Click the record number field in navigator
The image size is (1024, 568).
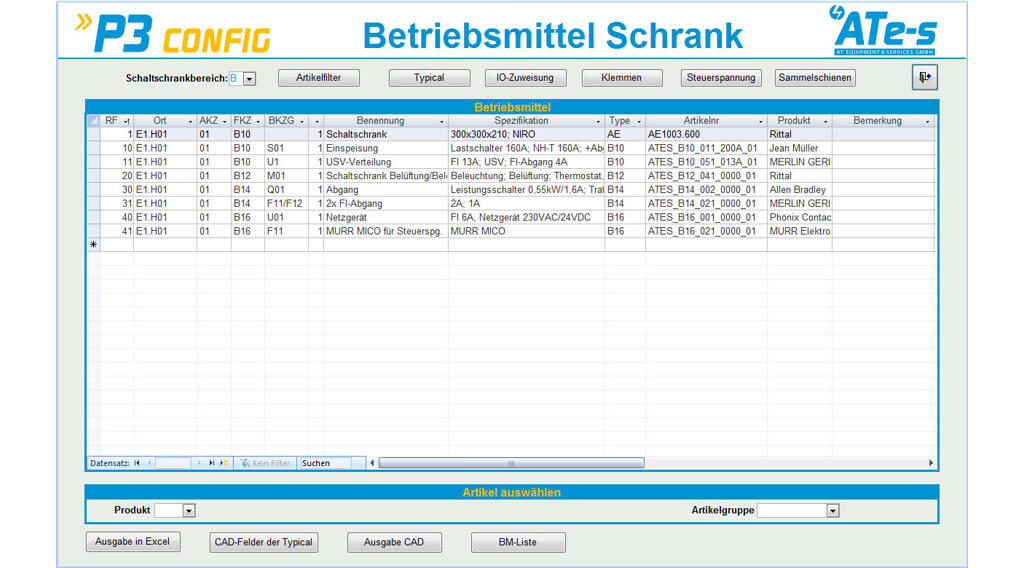click(x=173, y=463)
